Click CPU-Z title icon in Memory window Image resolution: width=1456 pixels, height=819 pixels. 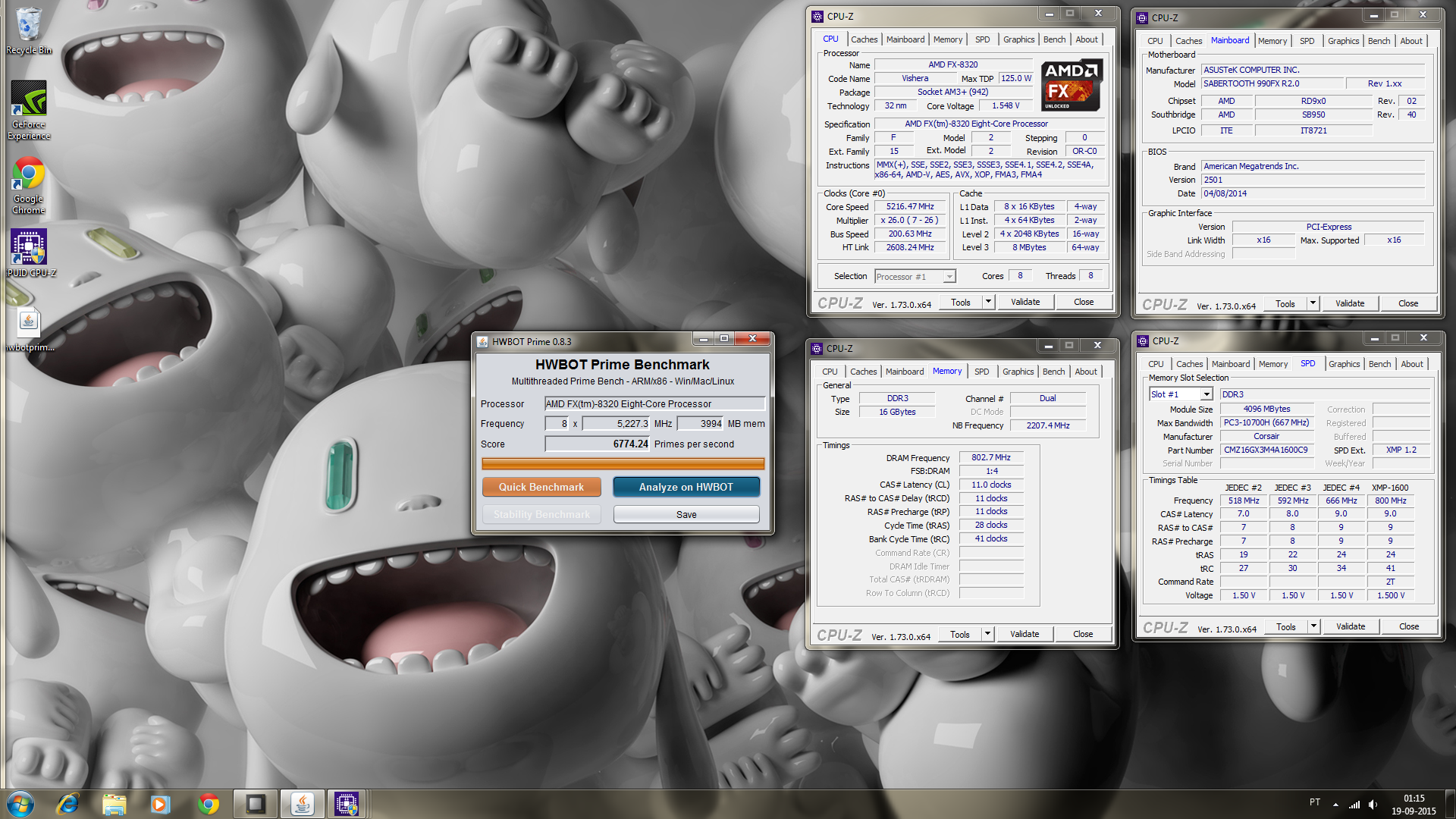point(817,348)
